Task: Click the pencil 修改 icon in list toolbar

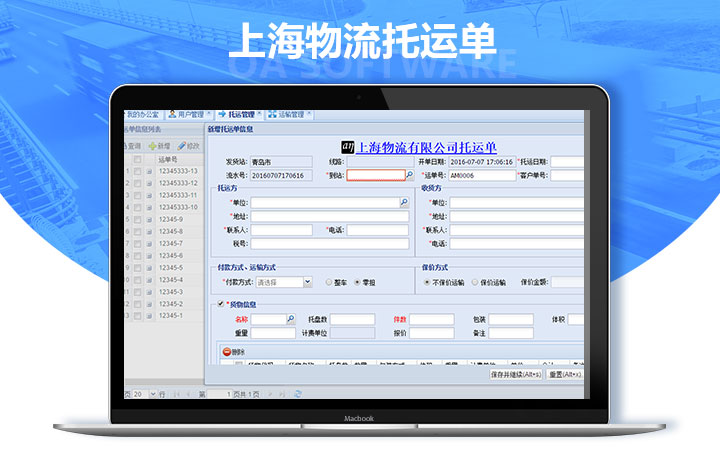Action: [181, 146]
